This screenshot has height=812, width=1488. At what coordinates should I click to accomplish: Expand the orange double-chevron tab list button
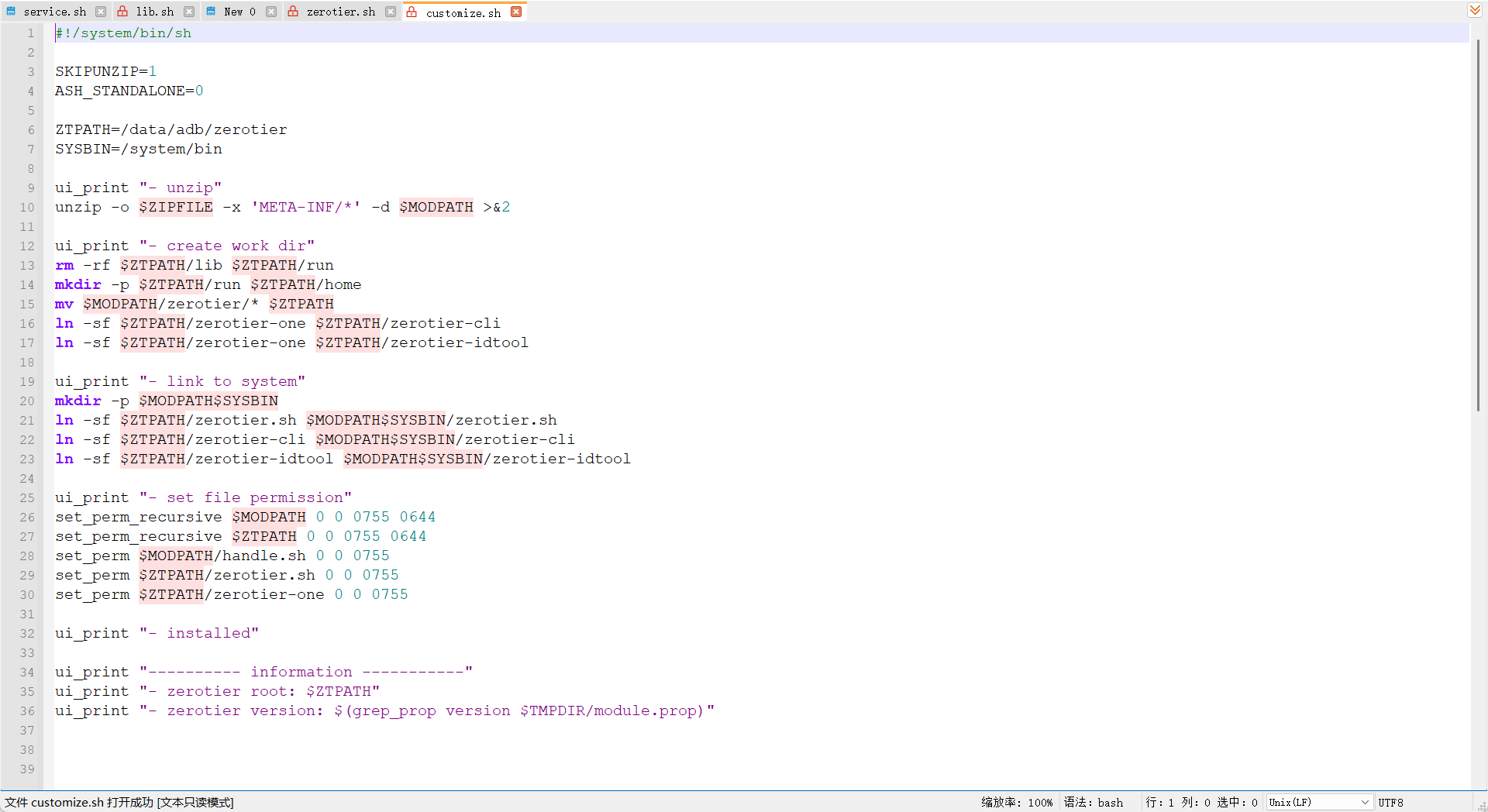click(1475, 10)
